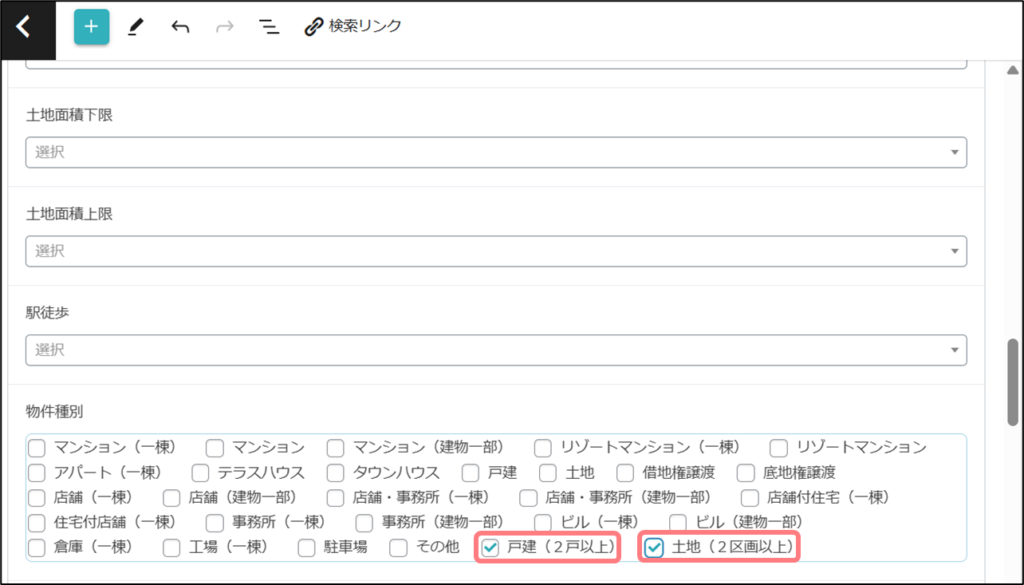Check the 借地権譲渡 option

tap(625, 472)
